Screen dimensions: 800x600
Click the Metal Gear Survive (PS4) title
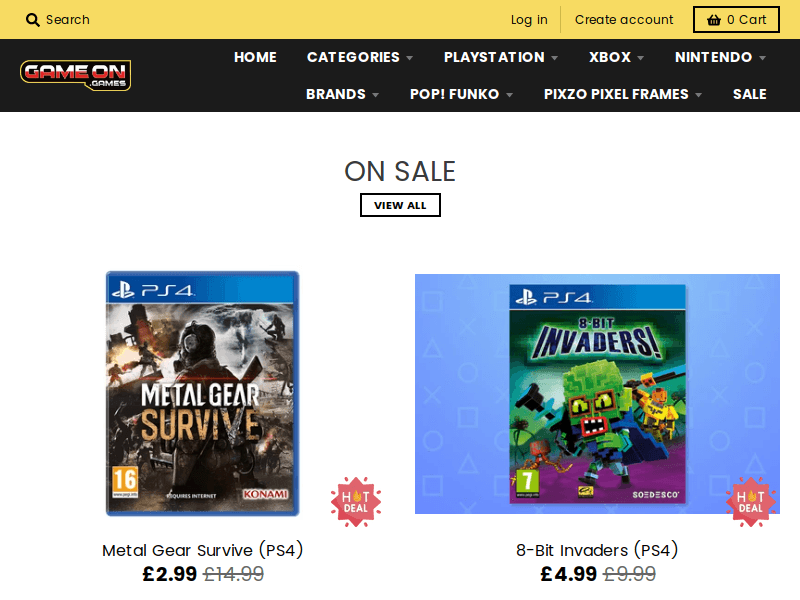pyautogui.click(x=203, y=550)
